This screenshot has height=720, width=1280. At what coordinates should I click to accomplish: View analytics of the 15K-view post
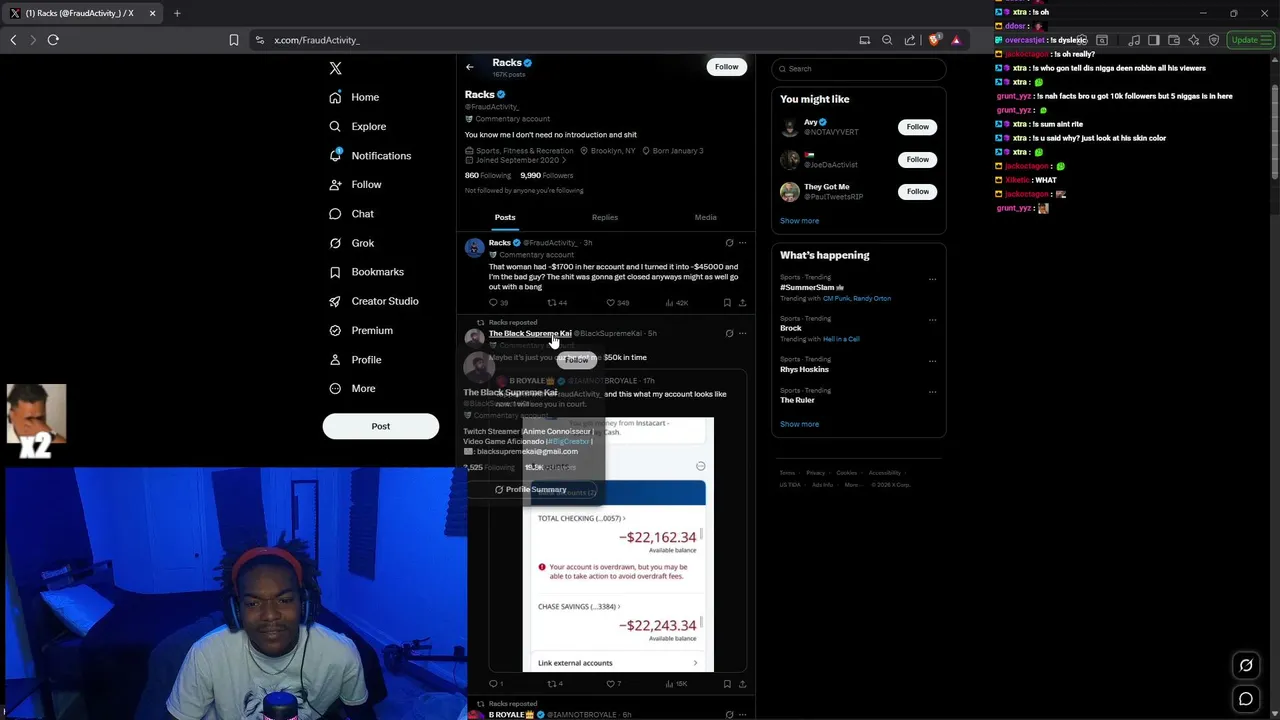pos(676,684)
